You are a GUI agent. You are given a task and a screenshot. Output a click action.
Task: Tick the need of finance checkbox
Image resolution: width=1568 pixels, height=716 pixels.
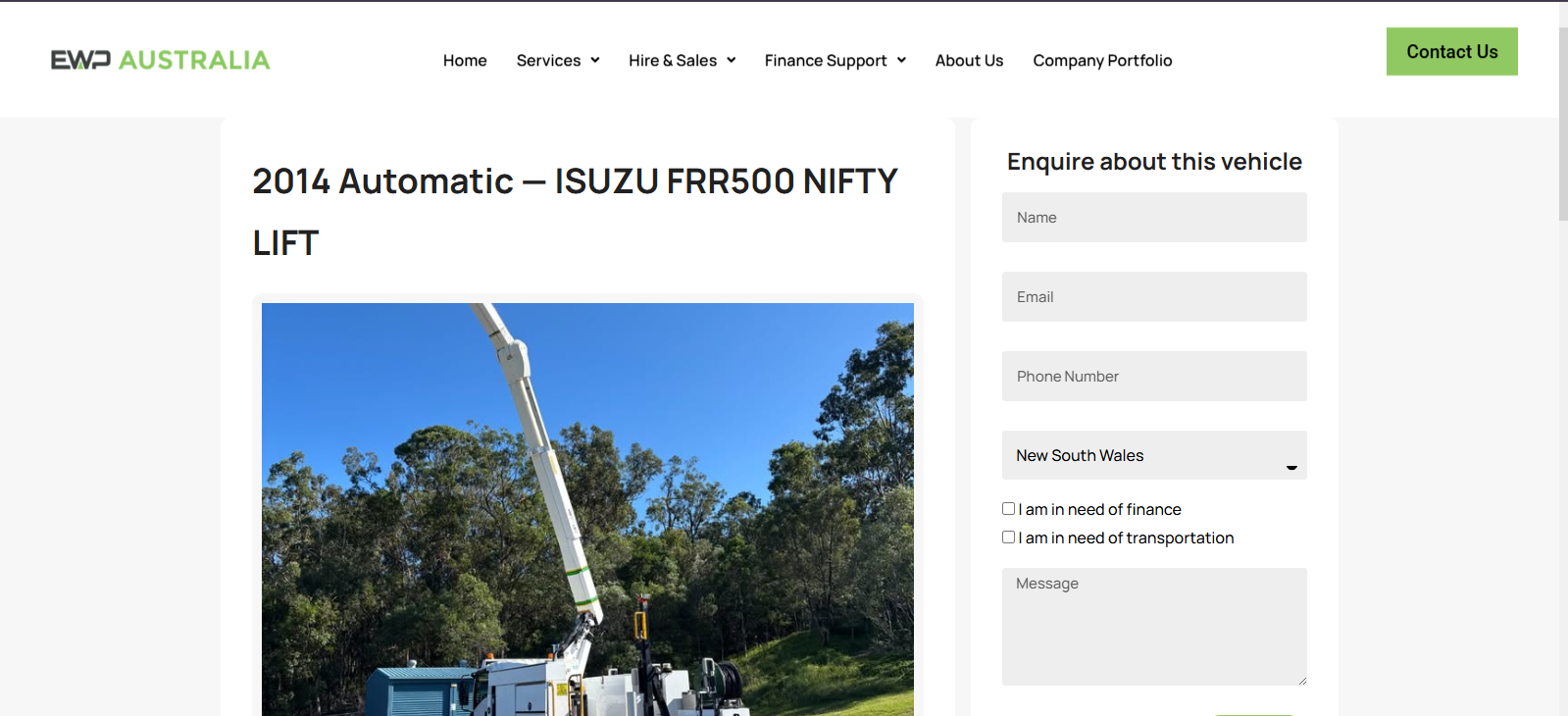pos(1008,509)
